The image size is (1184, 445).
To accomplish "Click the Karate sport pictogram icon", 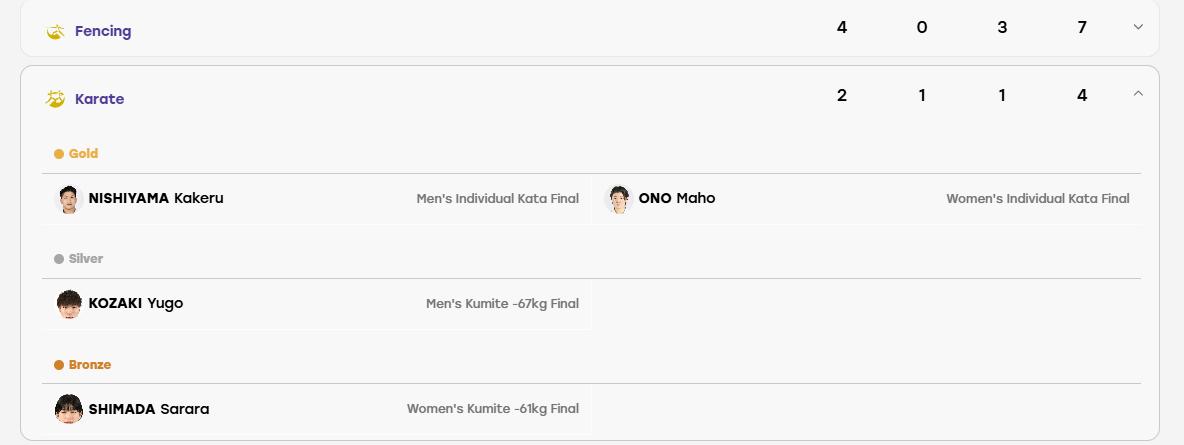I will (x=55, y=99).
